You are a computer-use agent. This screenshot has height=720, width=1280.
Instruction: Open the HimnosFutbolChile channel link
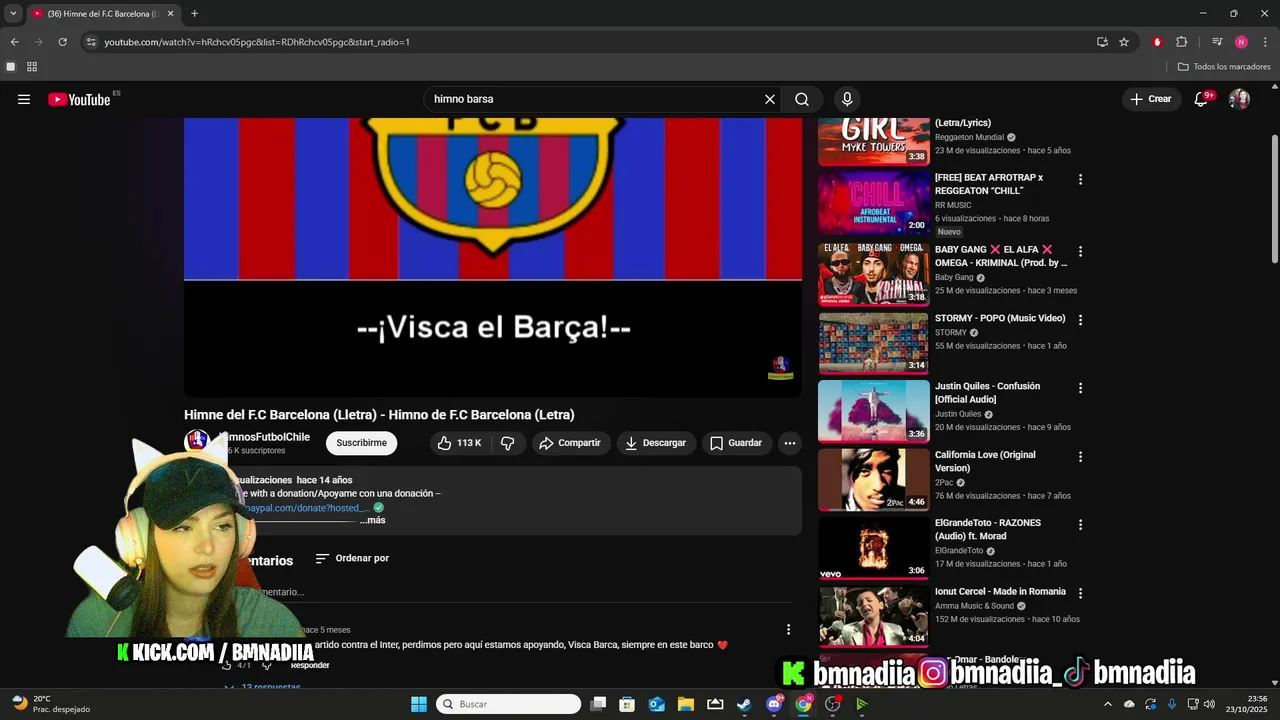tap(265, 437)
